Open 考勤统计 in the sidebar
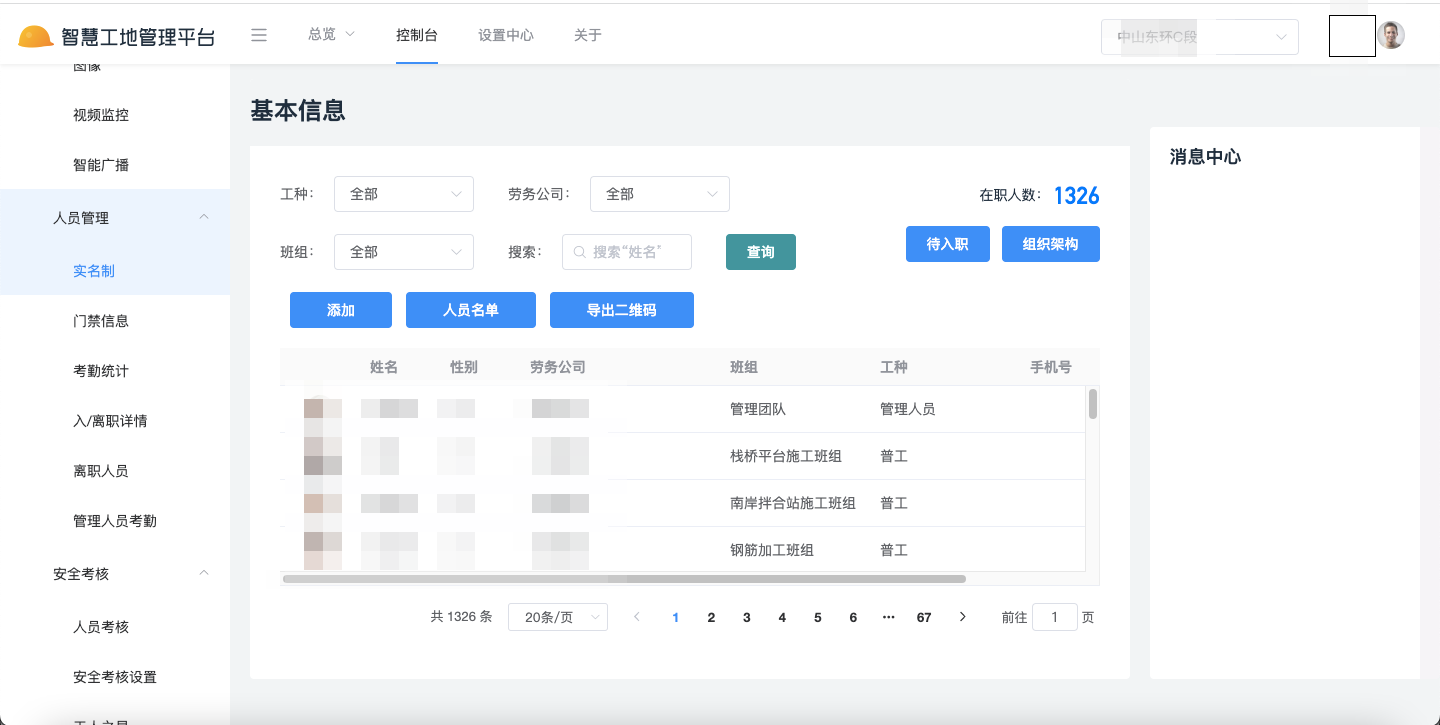This screenshot has width=1440, height=725. [x=101, y=371]
